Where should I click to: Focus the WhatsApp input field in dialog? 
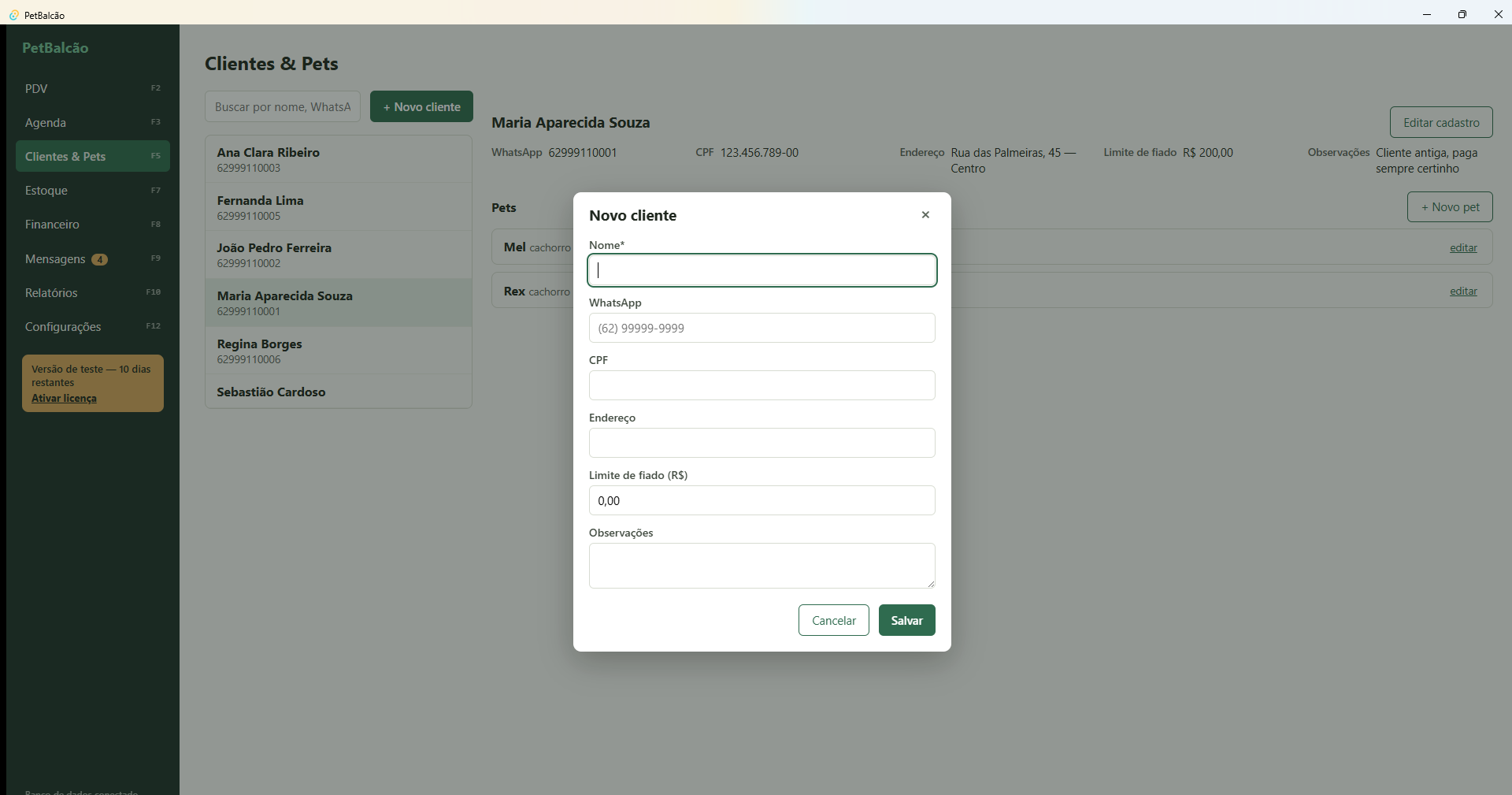pos(762,328)
